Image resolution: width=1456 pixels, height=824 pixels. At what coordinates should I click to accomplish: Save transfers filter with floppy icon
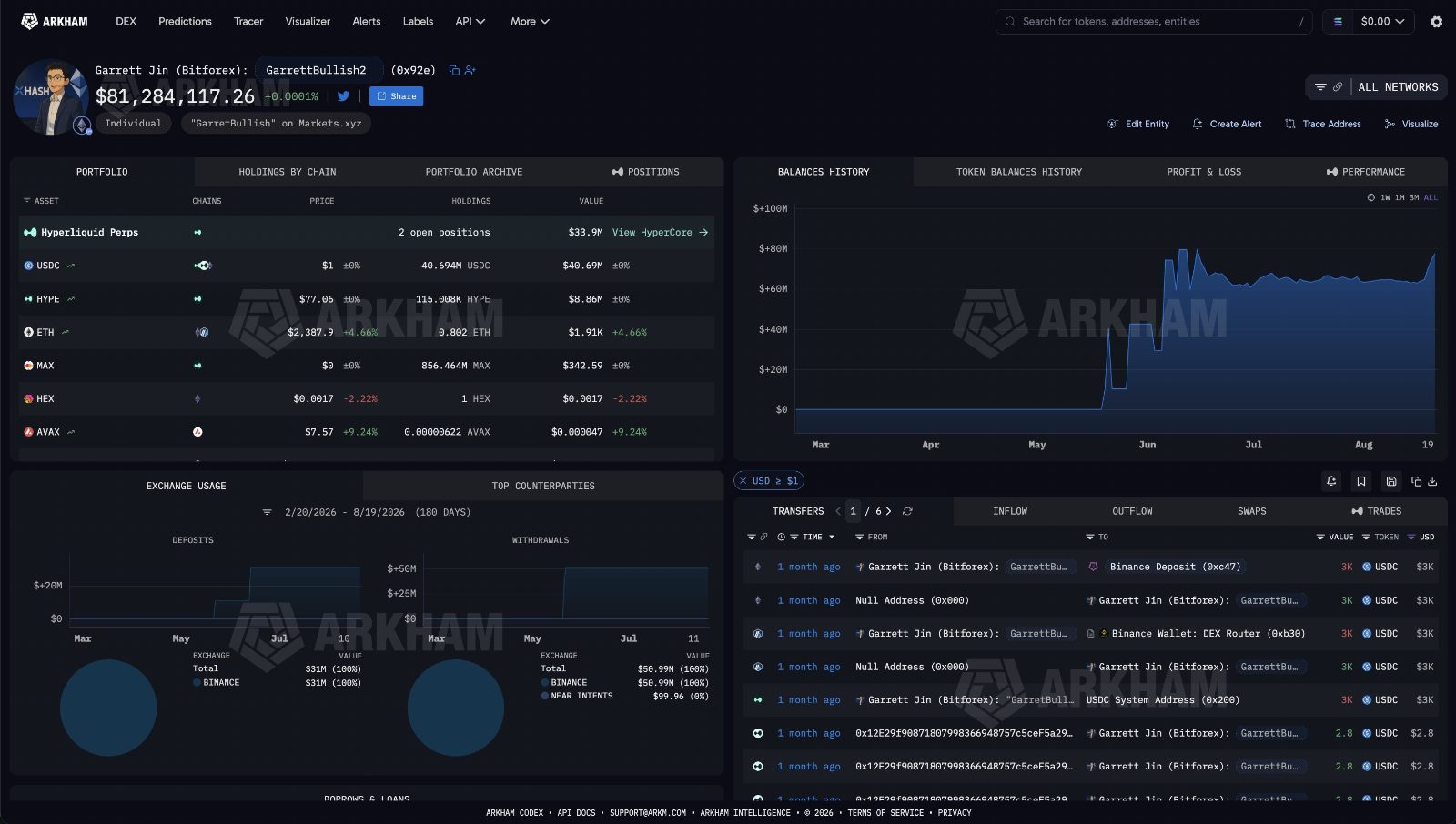(x=1391, y=481)
